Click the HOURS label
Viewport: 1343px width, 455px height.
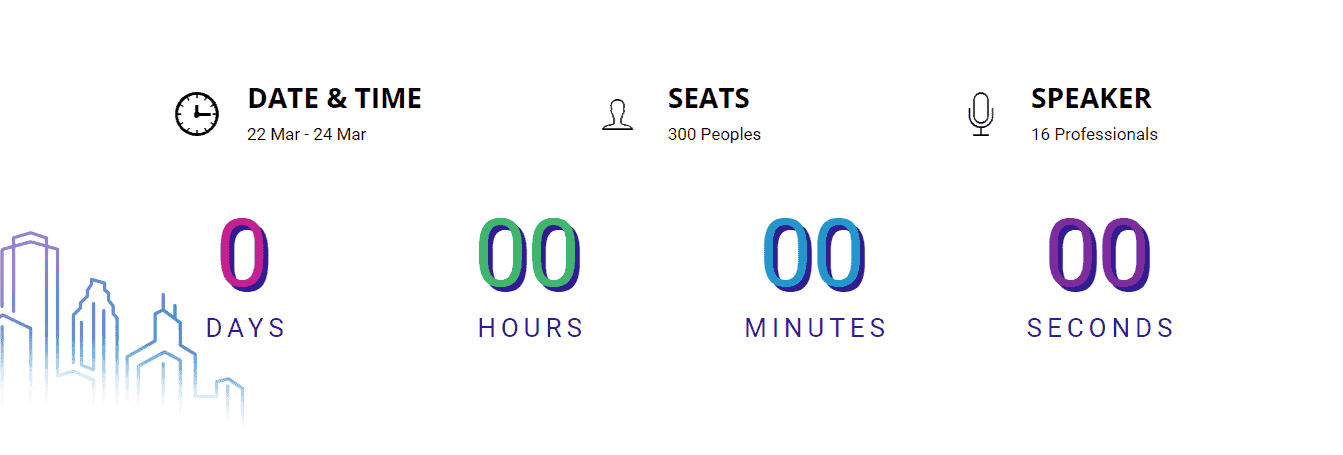[x=531, y=328]
